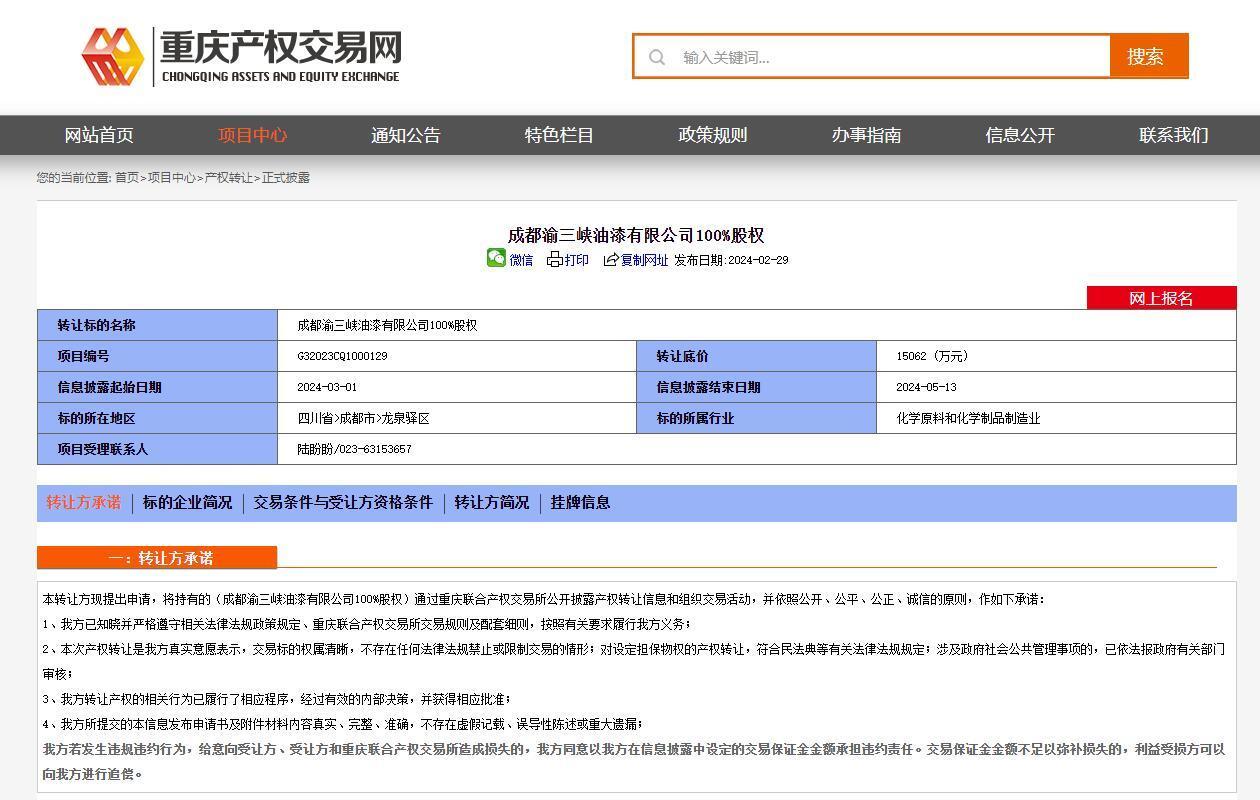The height and width of the screenshot is (800, 1260).
Task: Open 联系我们 from the navigation bar
Action: pos(1174,135)
